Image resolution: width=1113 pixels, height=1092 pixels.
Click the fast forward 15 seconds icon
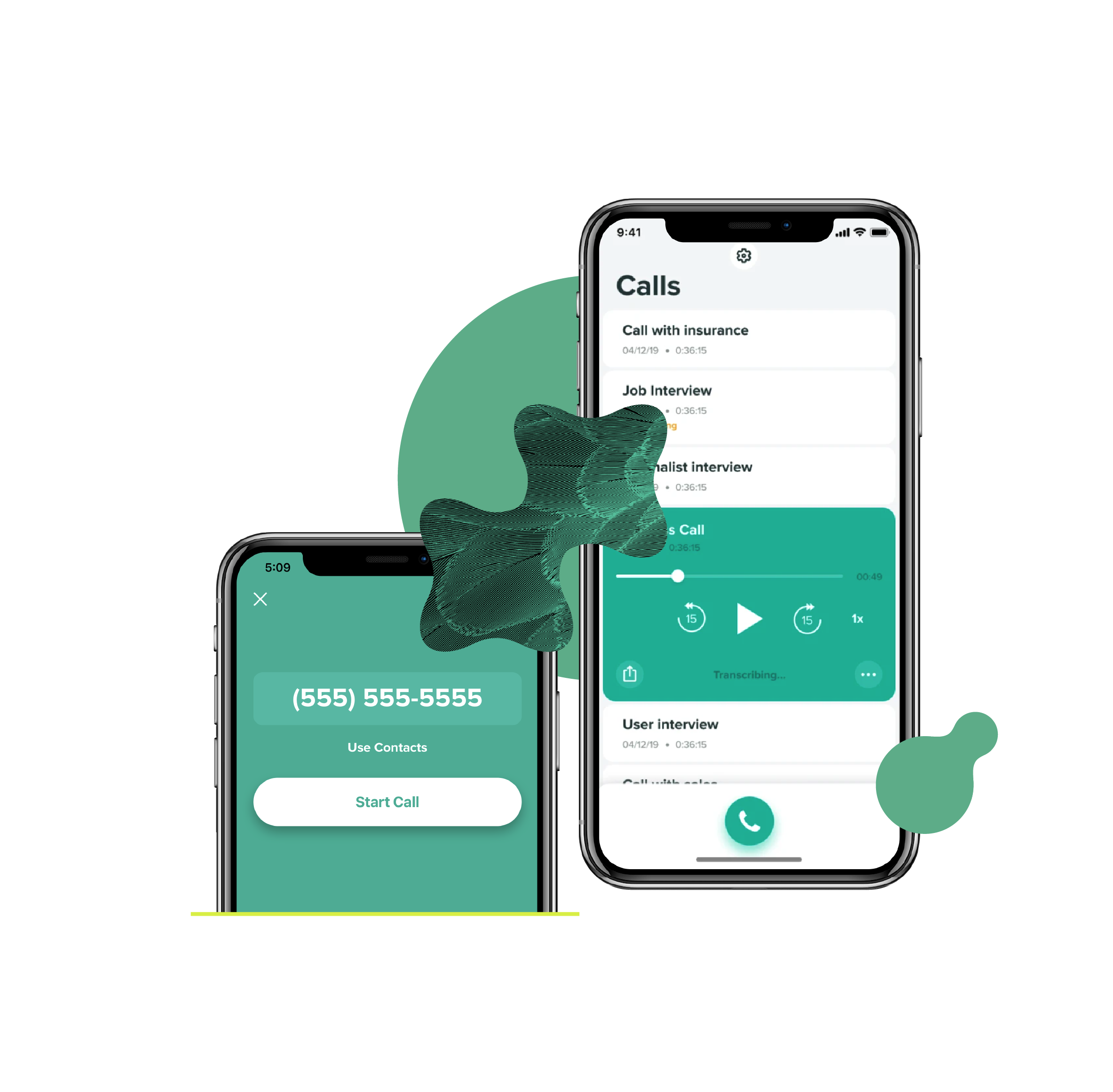point(806,618)
